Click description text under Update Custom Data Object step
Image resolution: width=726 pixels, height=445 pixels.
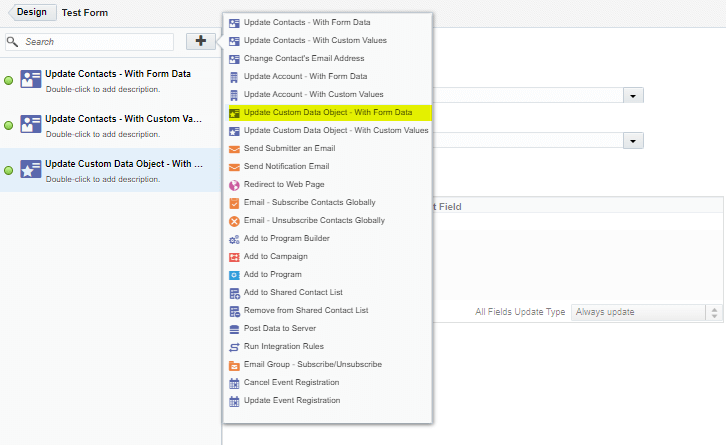pyautogui.click(x=103, y=179)
